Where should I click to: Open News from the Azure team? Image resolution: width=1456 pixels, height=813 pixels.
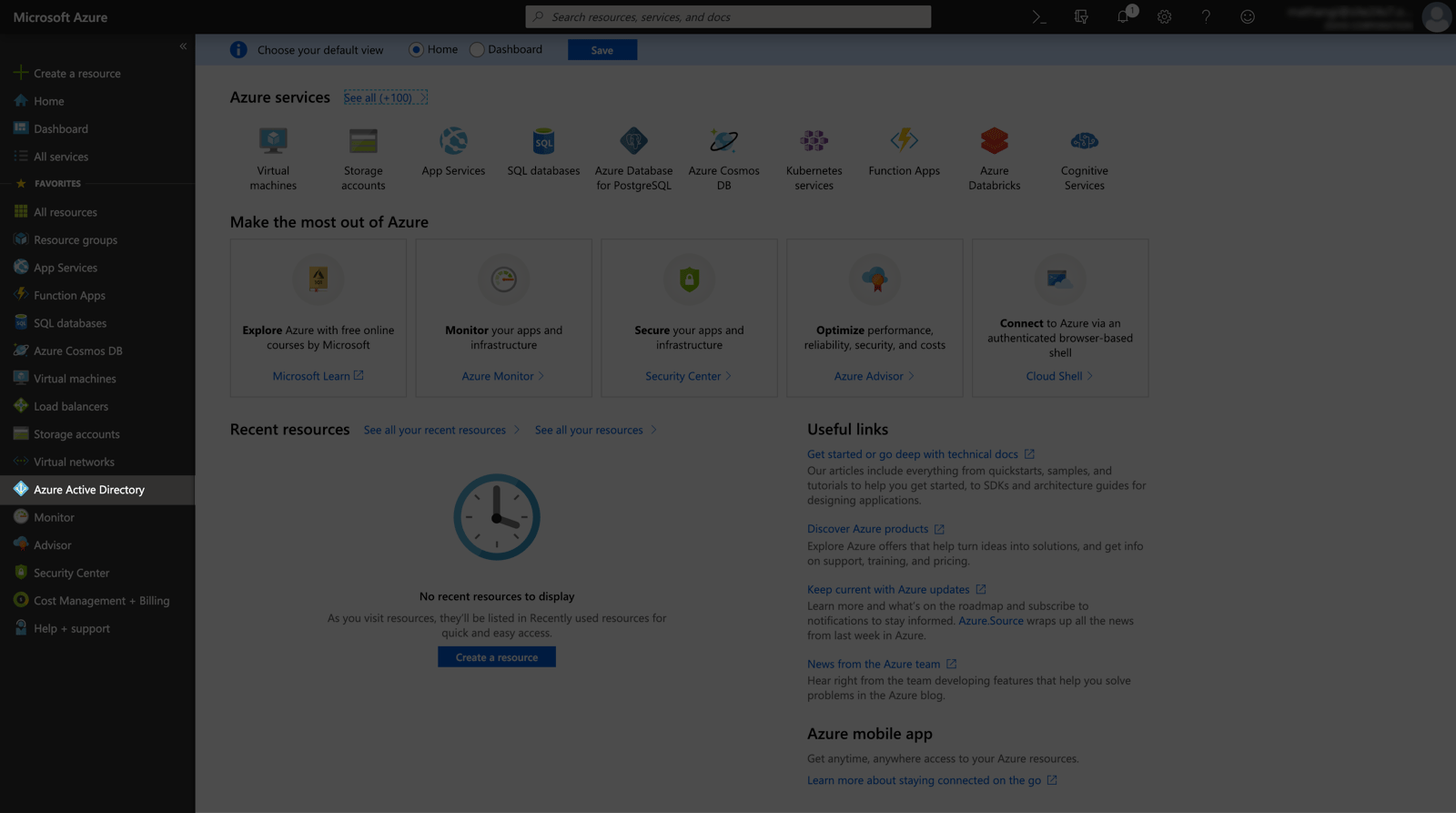pyautogui.click(x=881, y=665)
